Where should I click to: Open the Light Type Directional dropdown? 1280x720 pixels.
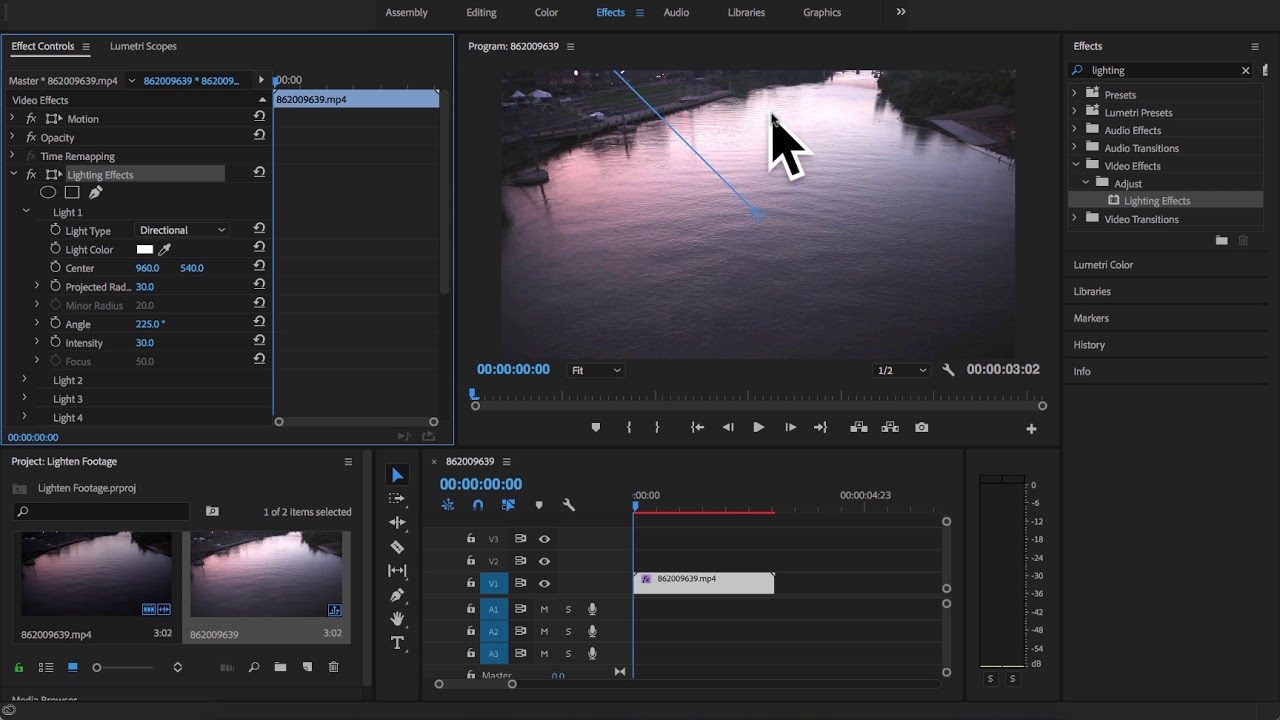coord(182,230)
